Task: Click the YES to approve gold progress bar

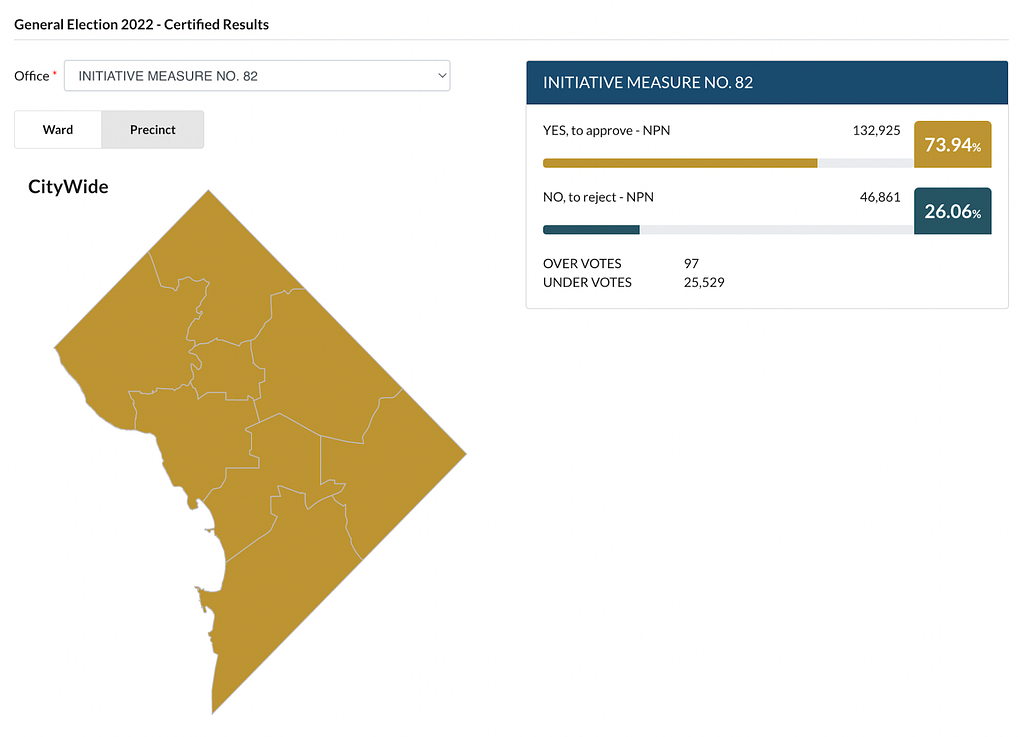Action: coord(728,163)
